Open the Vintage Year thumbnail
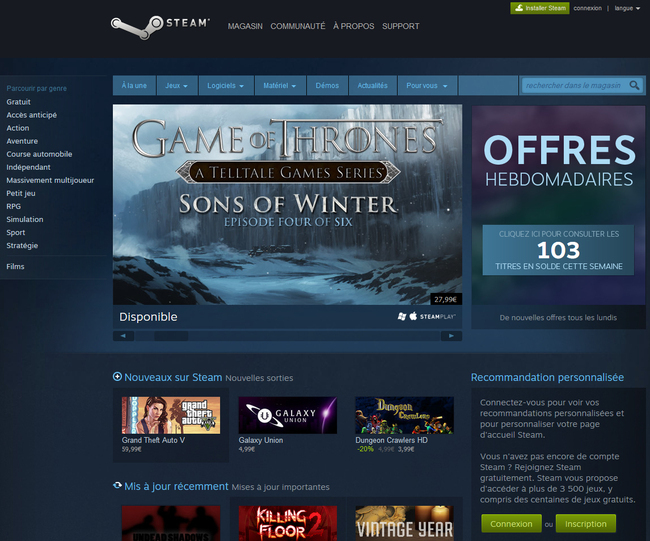 [x=405, y=523]
